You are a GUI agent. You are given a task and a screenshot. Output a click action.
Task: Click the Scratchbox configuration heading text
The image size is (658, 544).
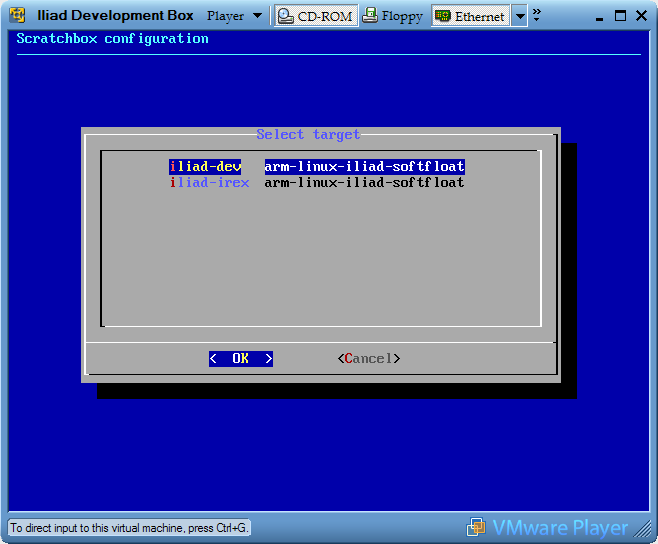pos(112,39)
